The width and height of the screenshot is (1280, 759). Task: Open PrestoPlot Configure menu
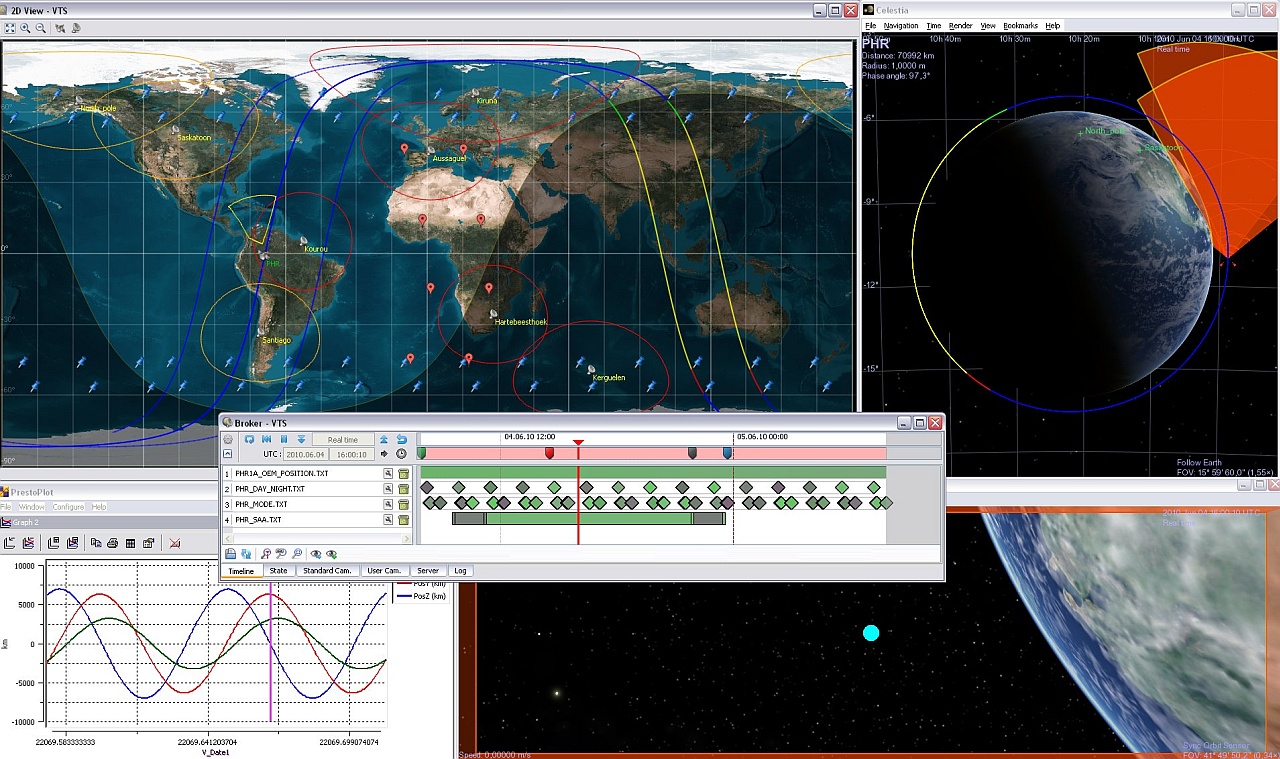[x=68, y=507]
